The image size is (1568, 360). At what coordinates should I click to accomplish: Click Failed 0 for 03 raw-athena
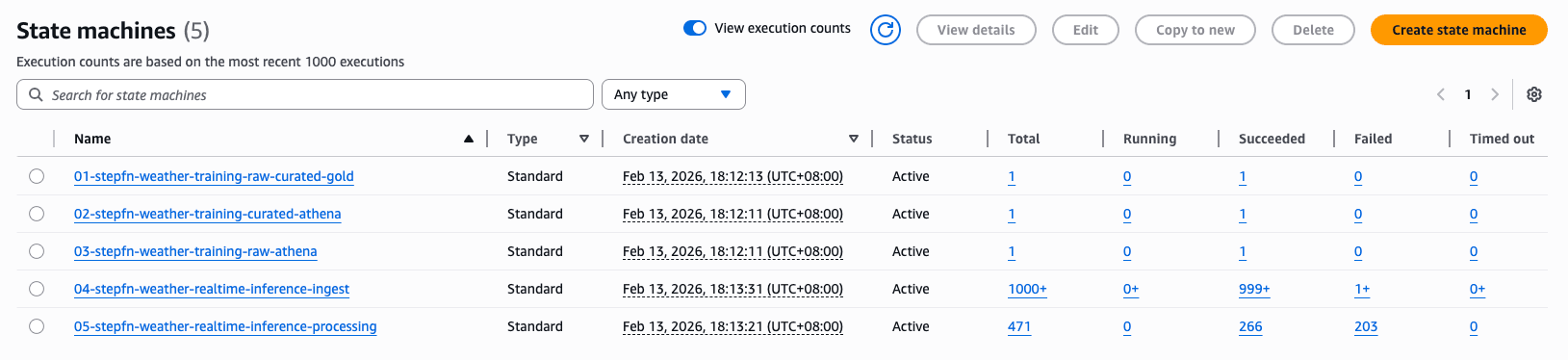coord(1358,251)
